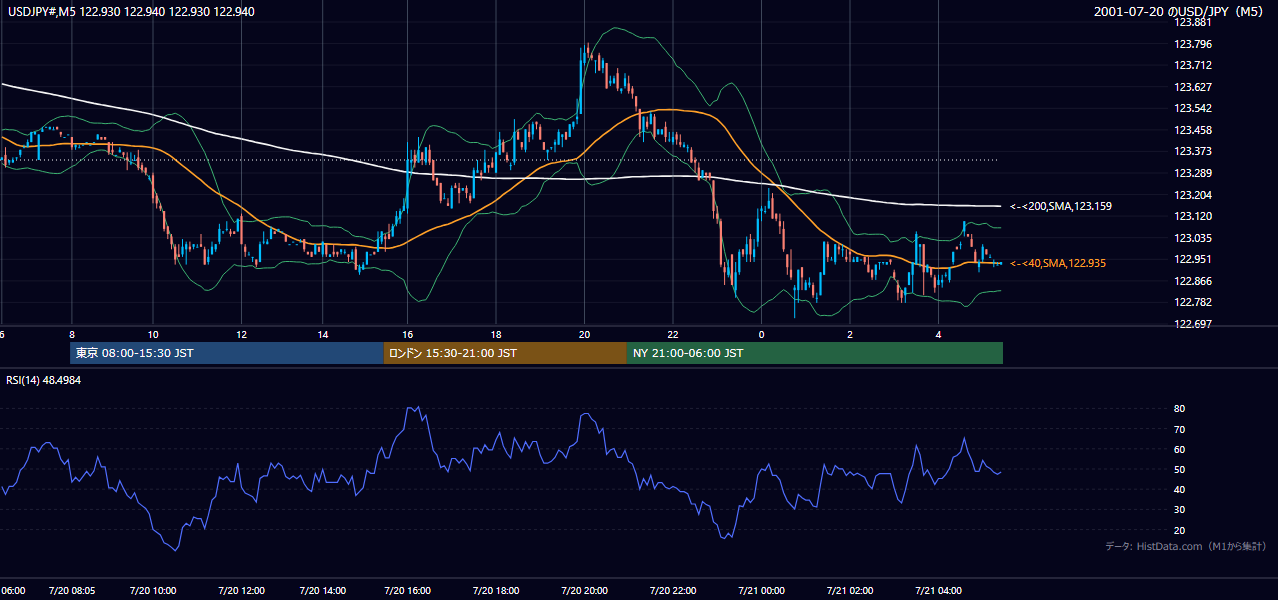This screenshot has width=1278, height=600.
Task: Click the 7/21 00:00 time axis label
Action: pyautogui.click(x=762, y=591)
